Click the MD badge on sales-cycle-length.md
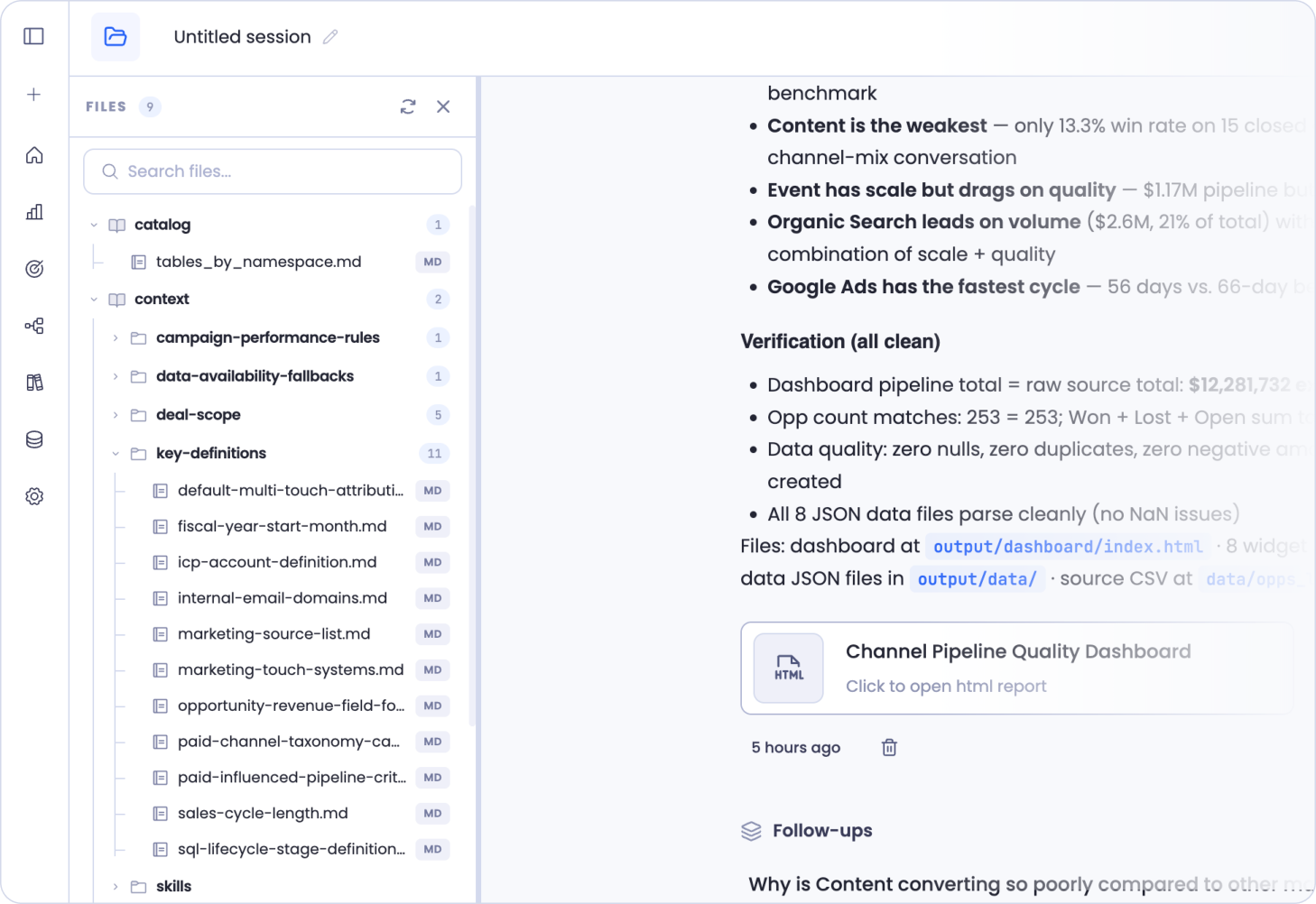 click(433, 814)
